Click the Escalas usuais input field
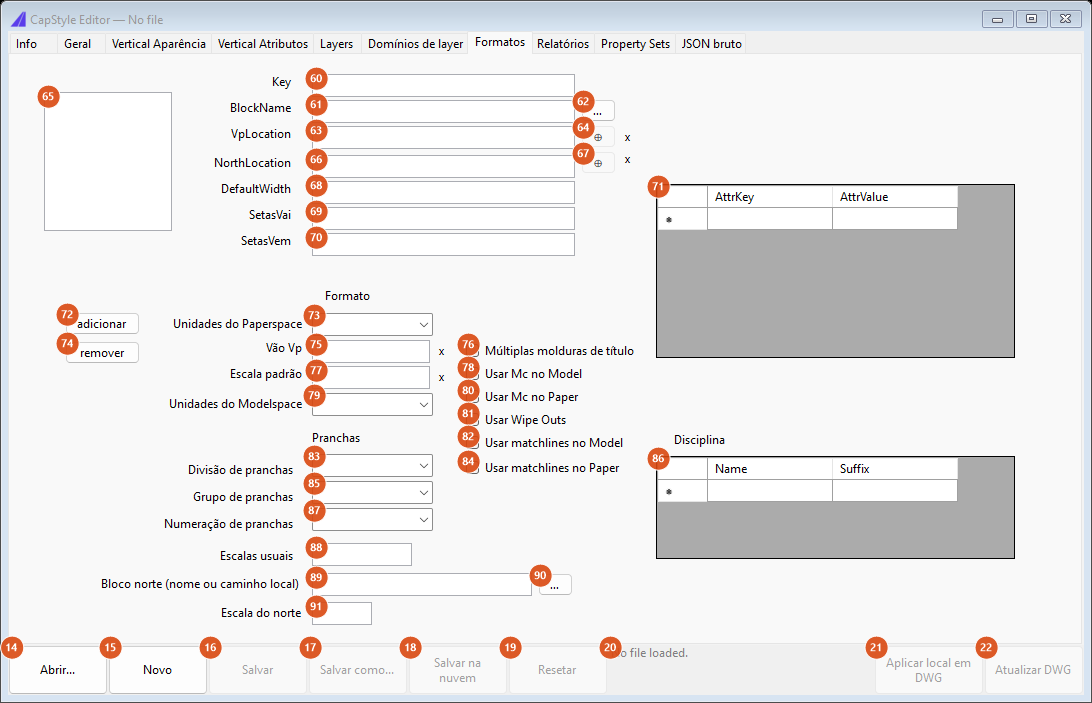This screenshot has height=703, width=1092. 361,555
